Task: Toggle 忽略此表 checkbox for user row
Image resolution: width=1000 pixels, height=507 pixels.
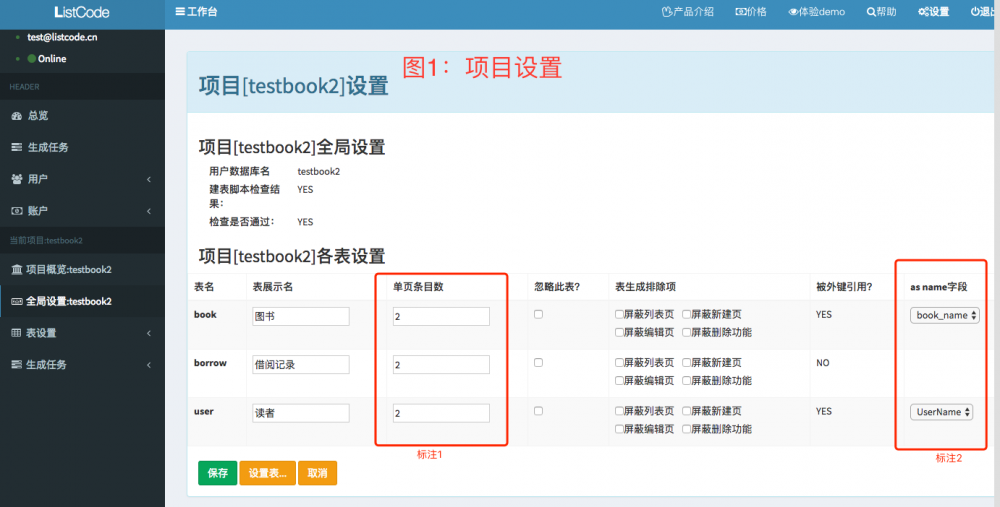Action: click(x=538, y=411)
